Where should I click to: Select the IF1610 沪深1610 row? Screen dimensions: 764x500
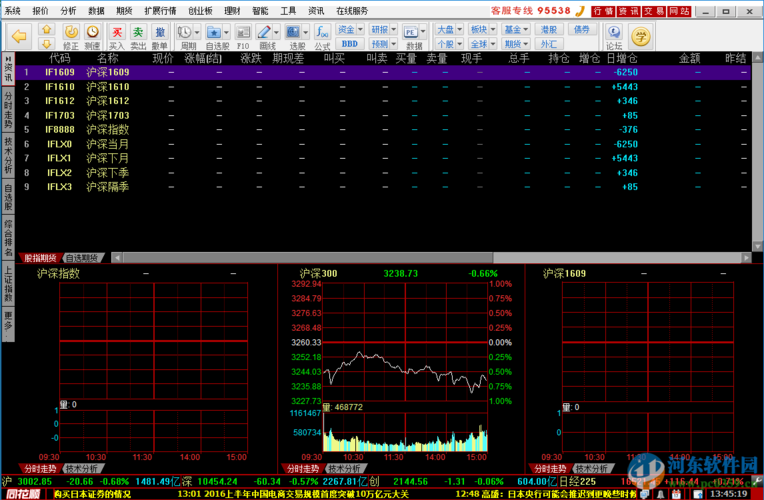[383, 87]
